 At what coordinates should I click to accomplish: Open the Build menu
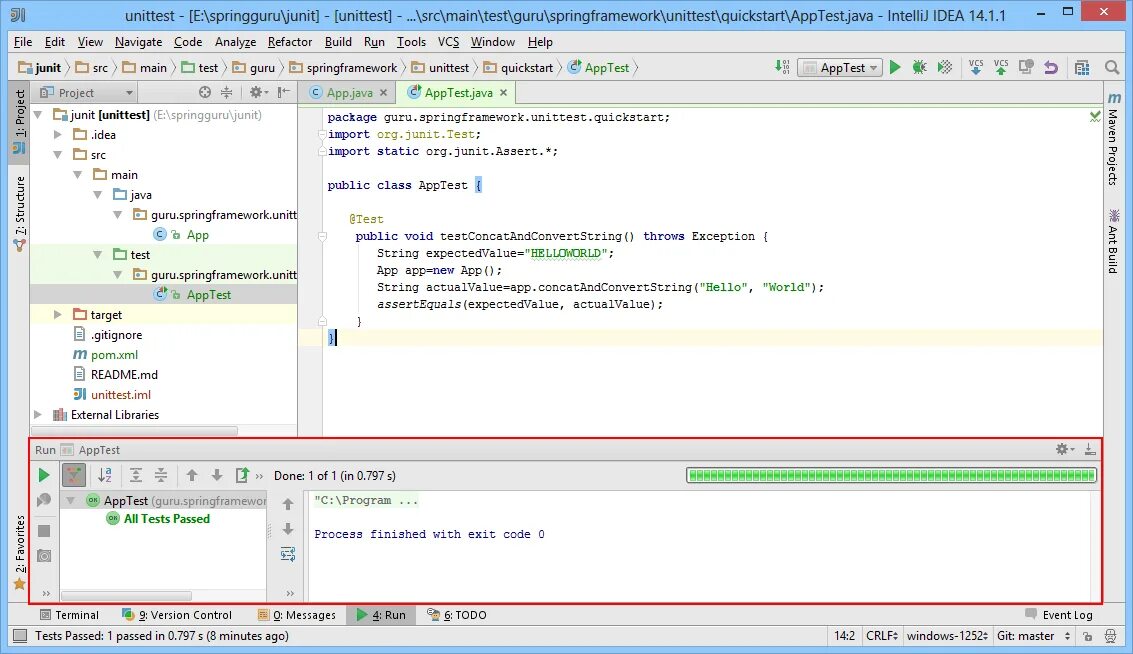point(337,42)
